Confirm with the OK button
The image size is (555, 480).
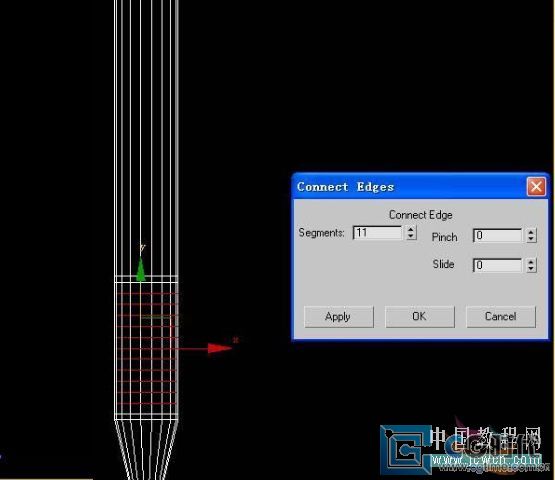click(x=420, y=317)
